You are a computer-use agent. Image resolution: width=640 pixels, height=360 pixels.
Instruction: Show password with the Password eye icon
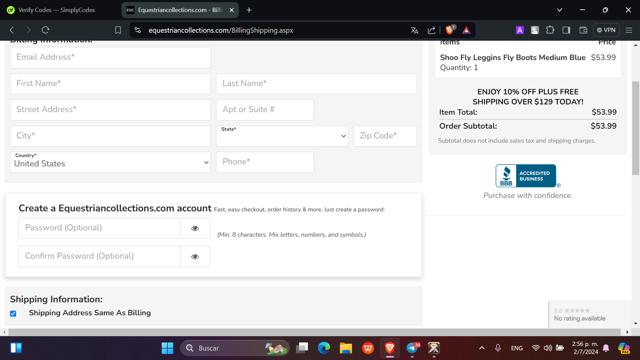click(x=195, y=228)
